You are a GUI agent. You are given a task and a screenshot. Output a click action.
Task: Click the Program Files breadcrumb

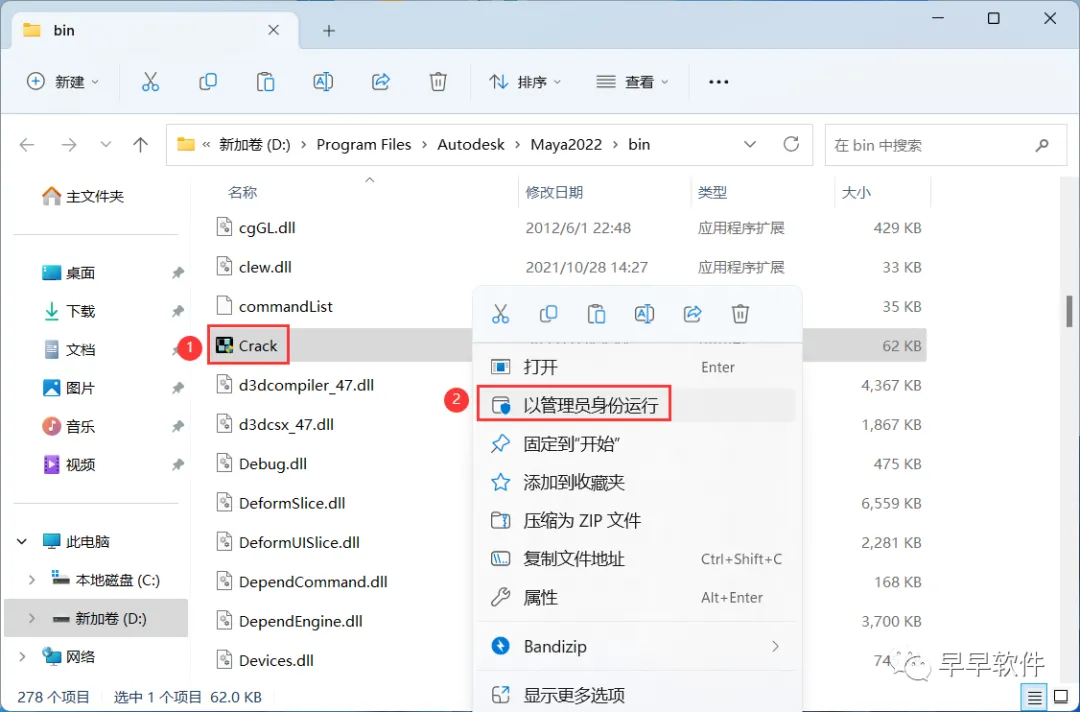(x=364, y=145)
